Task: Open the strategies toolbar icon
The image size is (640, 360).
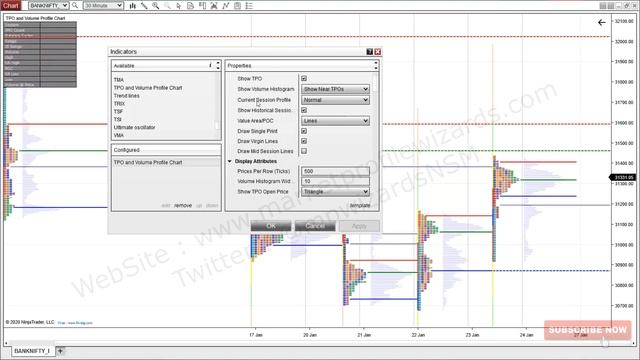Action: coord(226,6)
